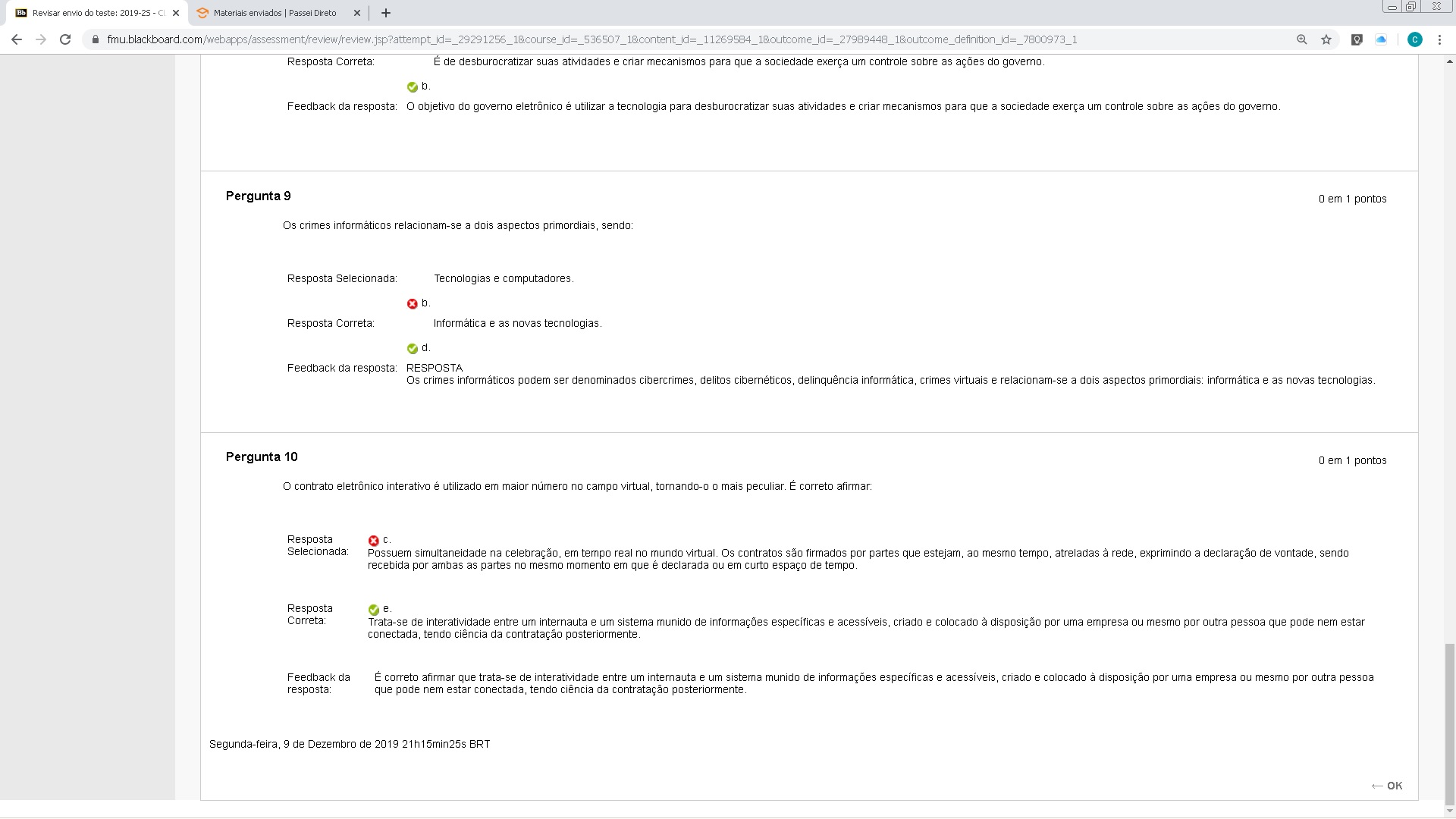
Task: Click the shield extension icon
Action: coord(1357,39)
